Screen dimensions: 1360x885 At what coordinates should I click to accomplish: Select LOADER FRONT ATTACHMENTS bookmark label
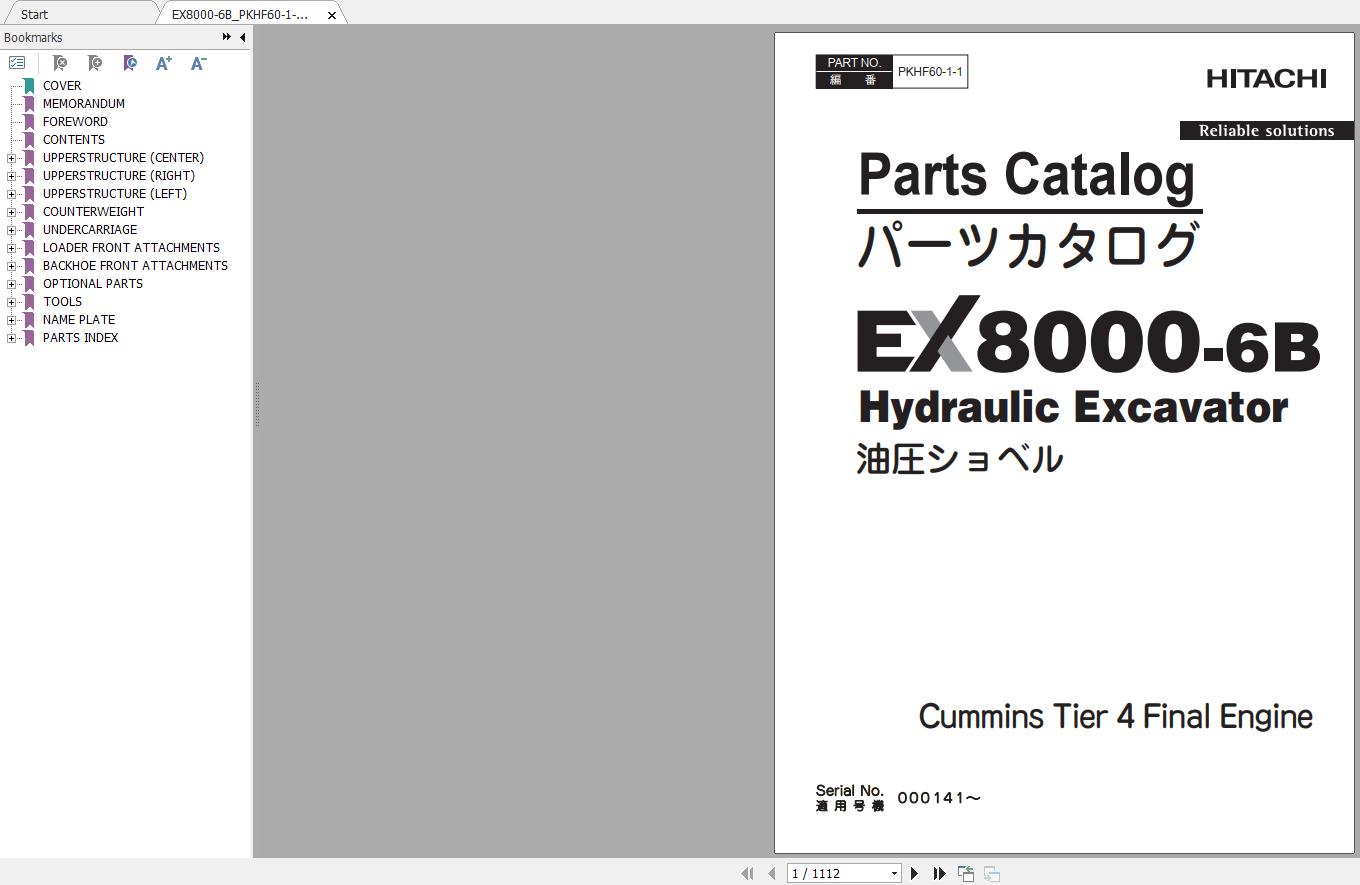(131, 248)
